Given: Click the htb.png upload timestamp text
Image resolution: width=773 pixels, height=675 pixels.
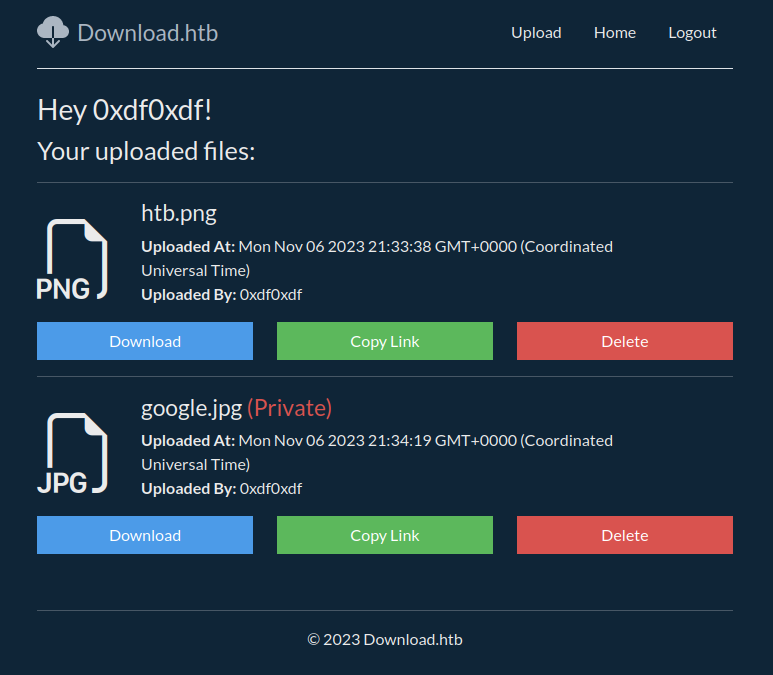Looking at the screenshot, I should [x=377, y=247].
